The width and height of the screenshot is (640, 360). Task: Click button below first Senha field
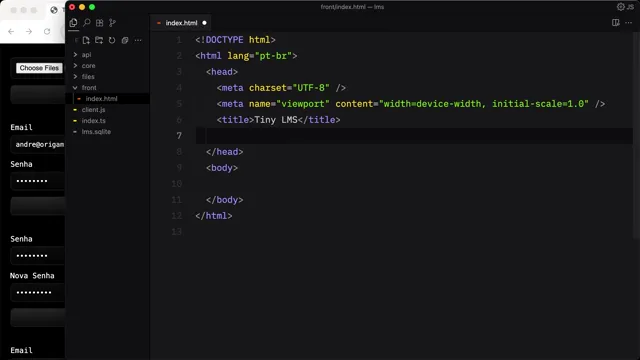(x=38, y=206)
